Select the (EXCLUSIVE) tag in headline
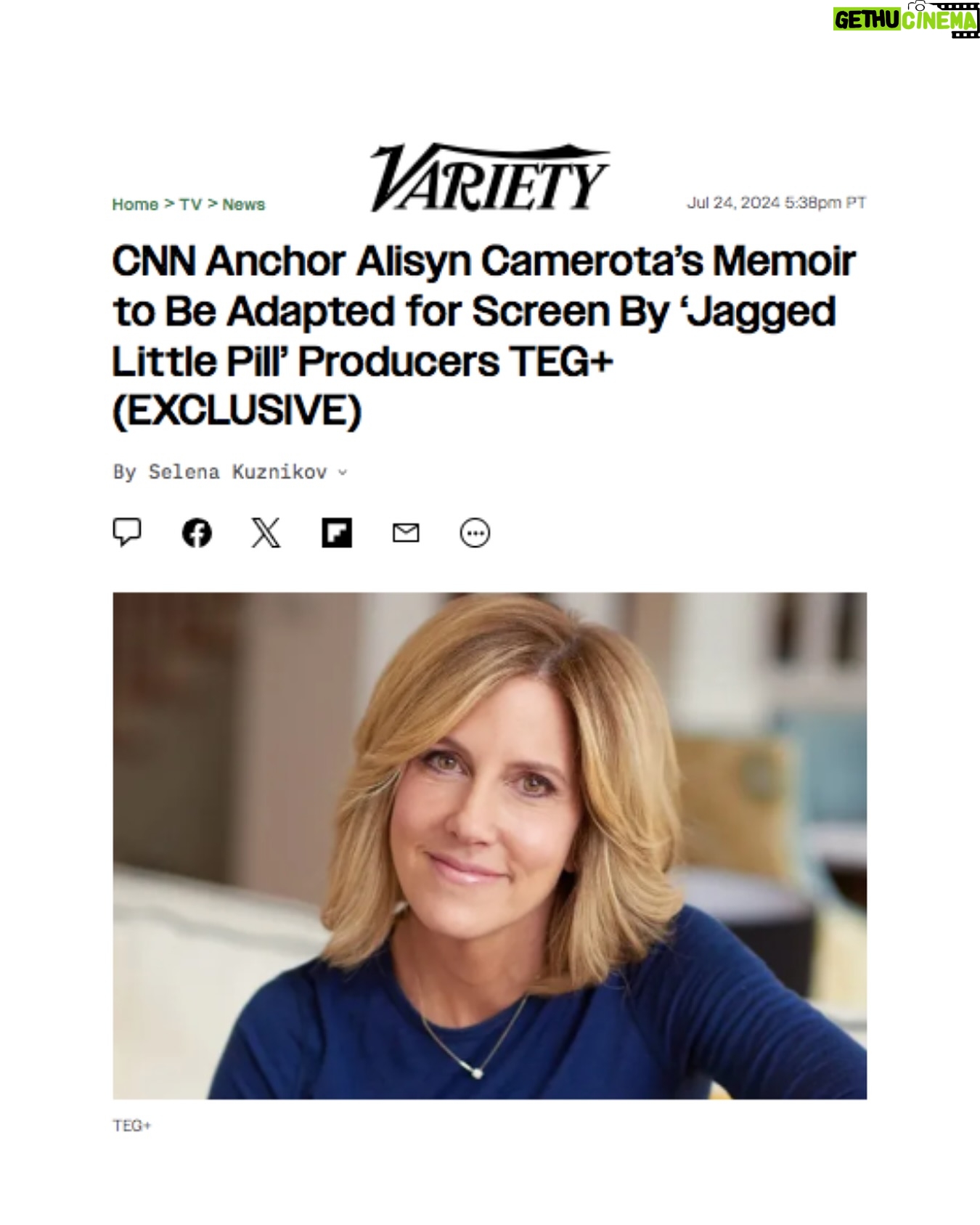The height and width of the screenshot is (1225, 980). (x=237, y=410)
